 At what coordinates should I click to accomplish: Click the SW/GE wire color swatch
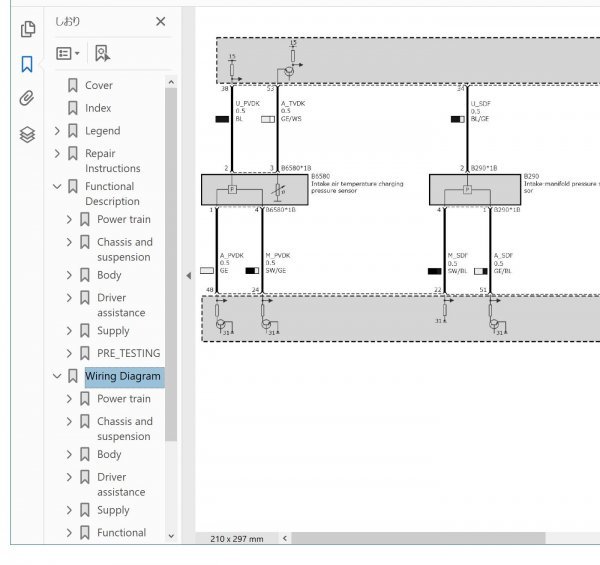click(252, 271)
